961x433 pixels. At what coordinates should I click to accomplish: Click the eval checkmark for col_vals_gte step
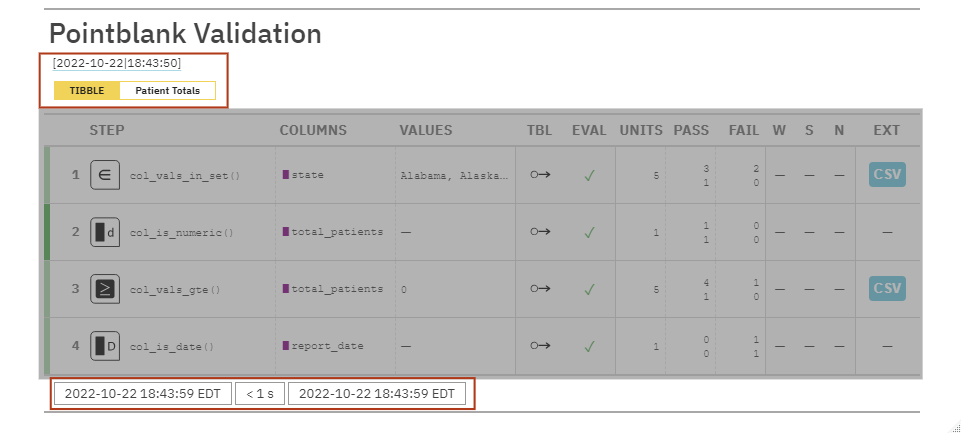click(590, 290)
